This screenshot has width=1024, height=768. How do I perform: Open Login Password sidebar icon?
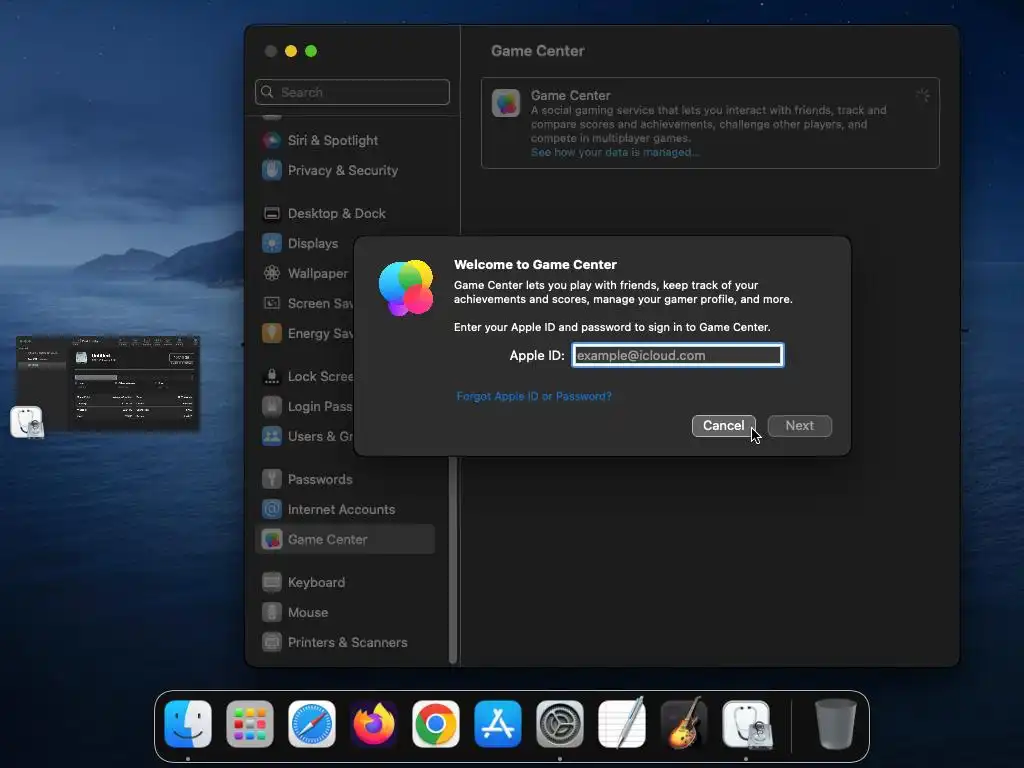click(272, 407)
